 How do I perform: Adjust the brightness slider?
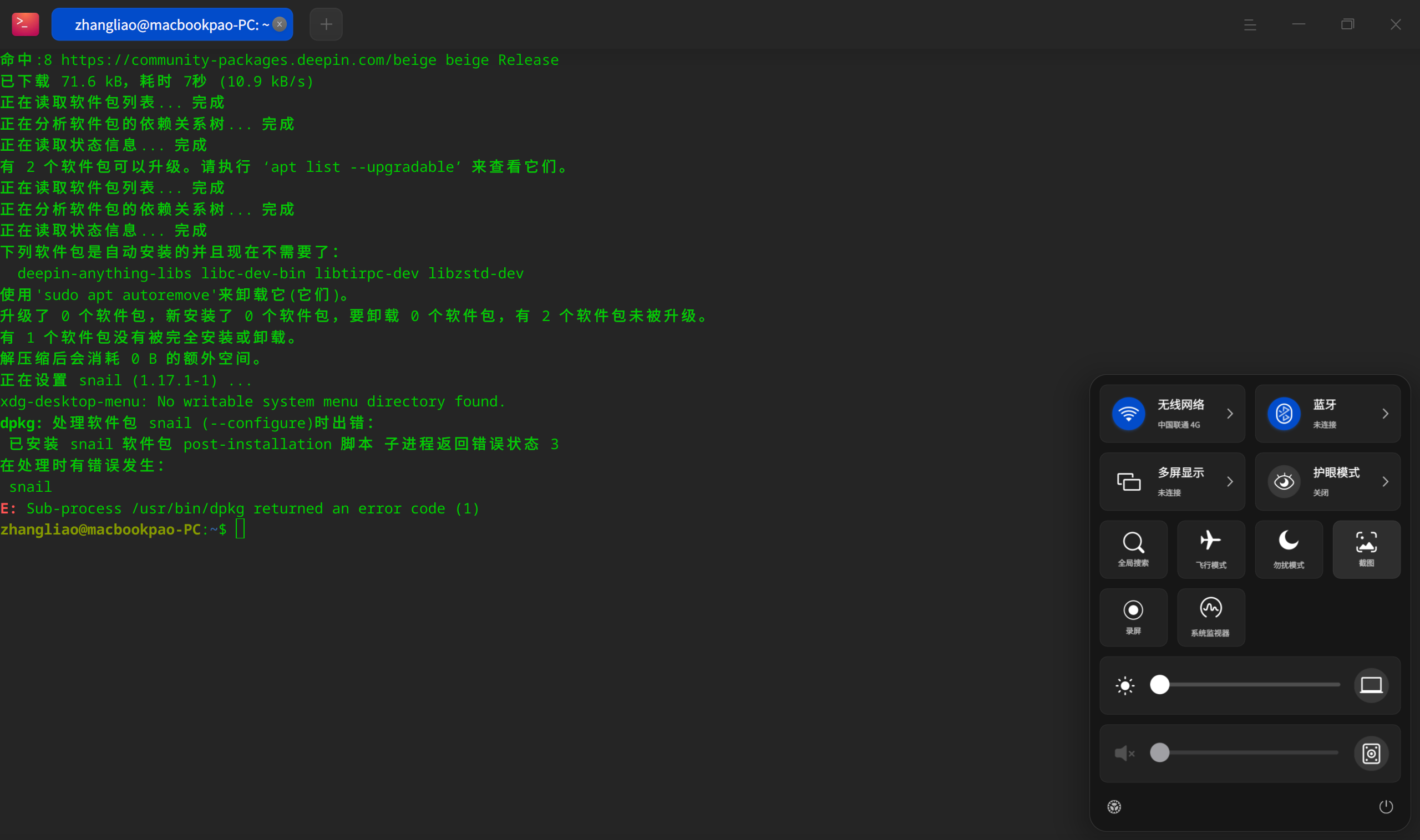coord(1246,685)
